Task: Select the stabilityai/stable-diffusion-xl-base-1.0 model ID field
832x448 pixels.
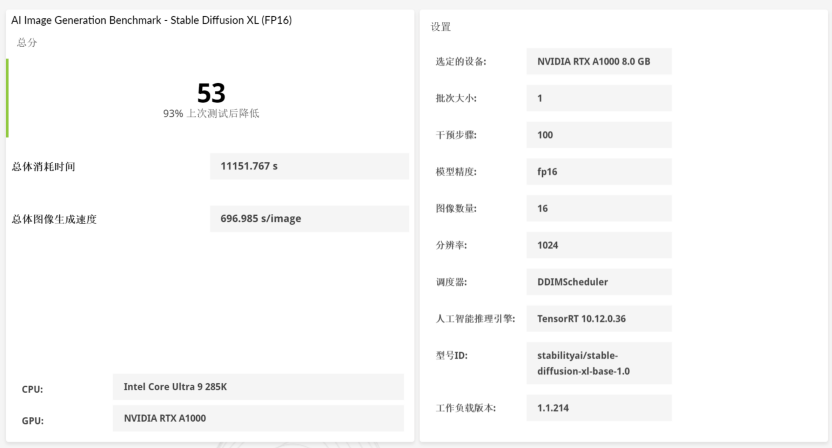Action: pyautogui.click(x=598, y=363)
